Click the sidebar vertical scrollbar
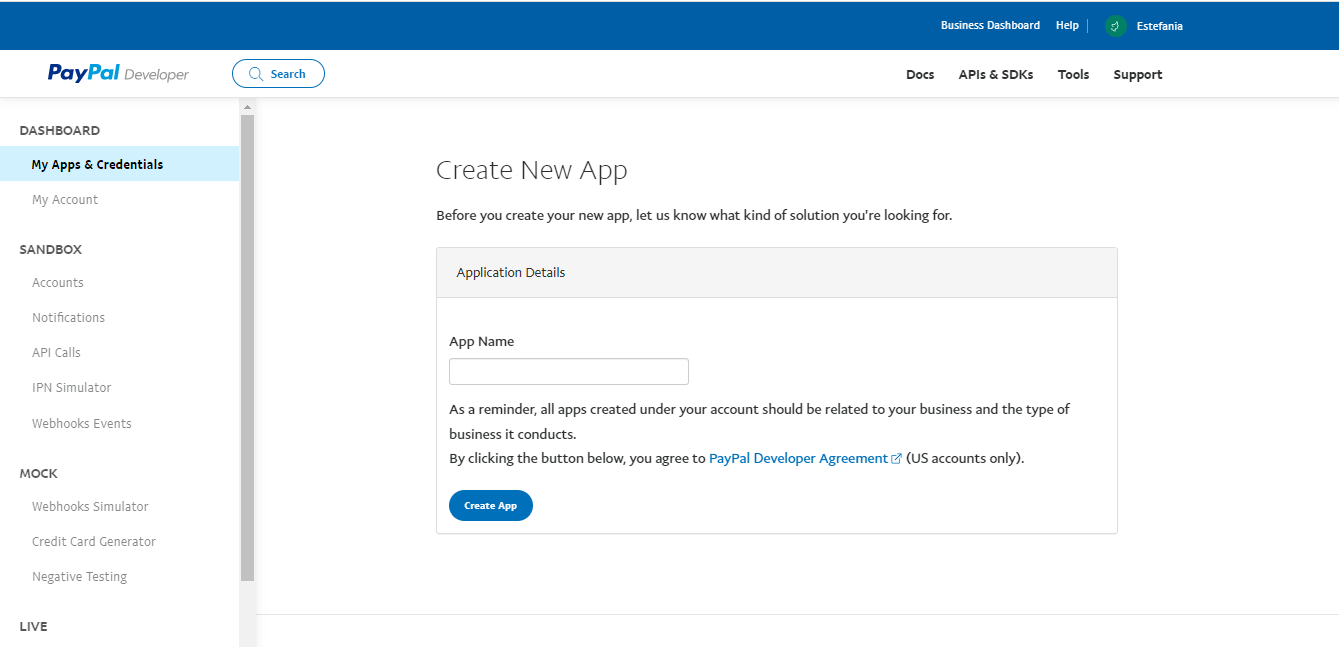Screen dimensions: 1339x647 point(247,348)
